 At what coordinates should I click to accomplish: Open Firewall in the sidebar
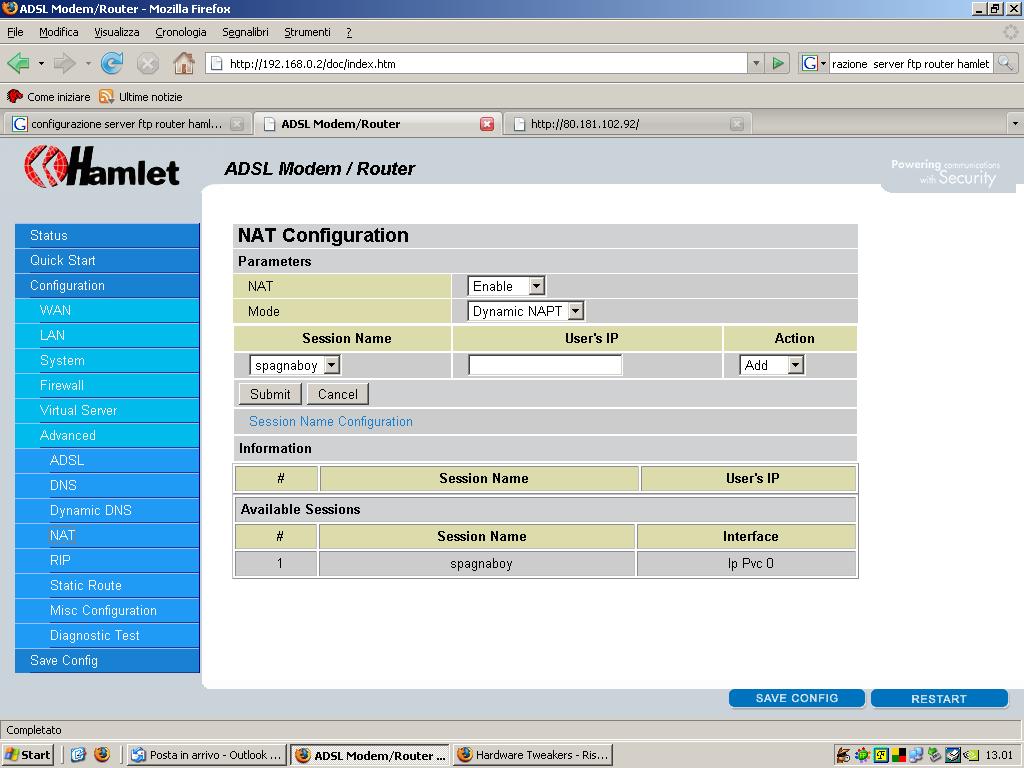click(62, 385)
